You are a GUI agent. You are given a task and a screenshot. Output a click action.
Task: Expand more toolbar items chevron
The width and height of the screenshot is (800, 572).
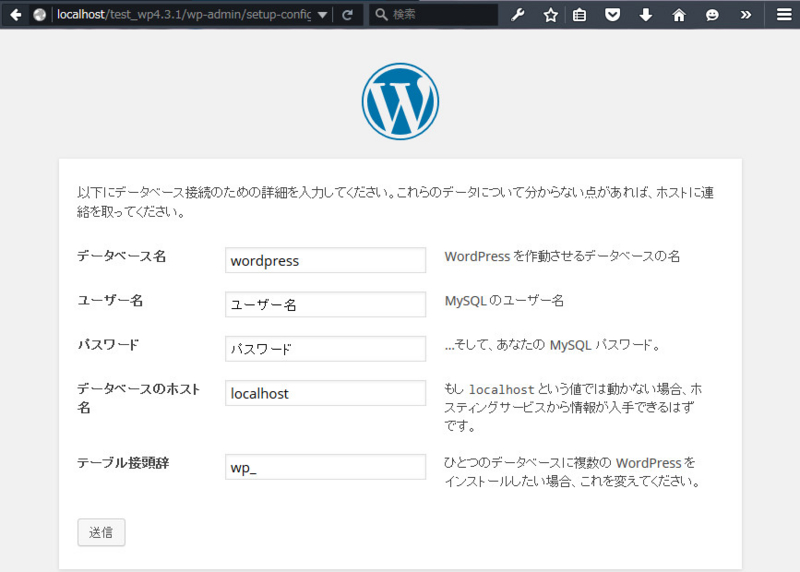pyautogui.click(x=745, y=15)
